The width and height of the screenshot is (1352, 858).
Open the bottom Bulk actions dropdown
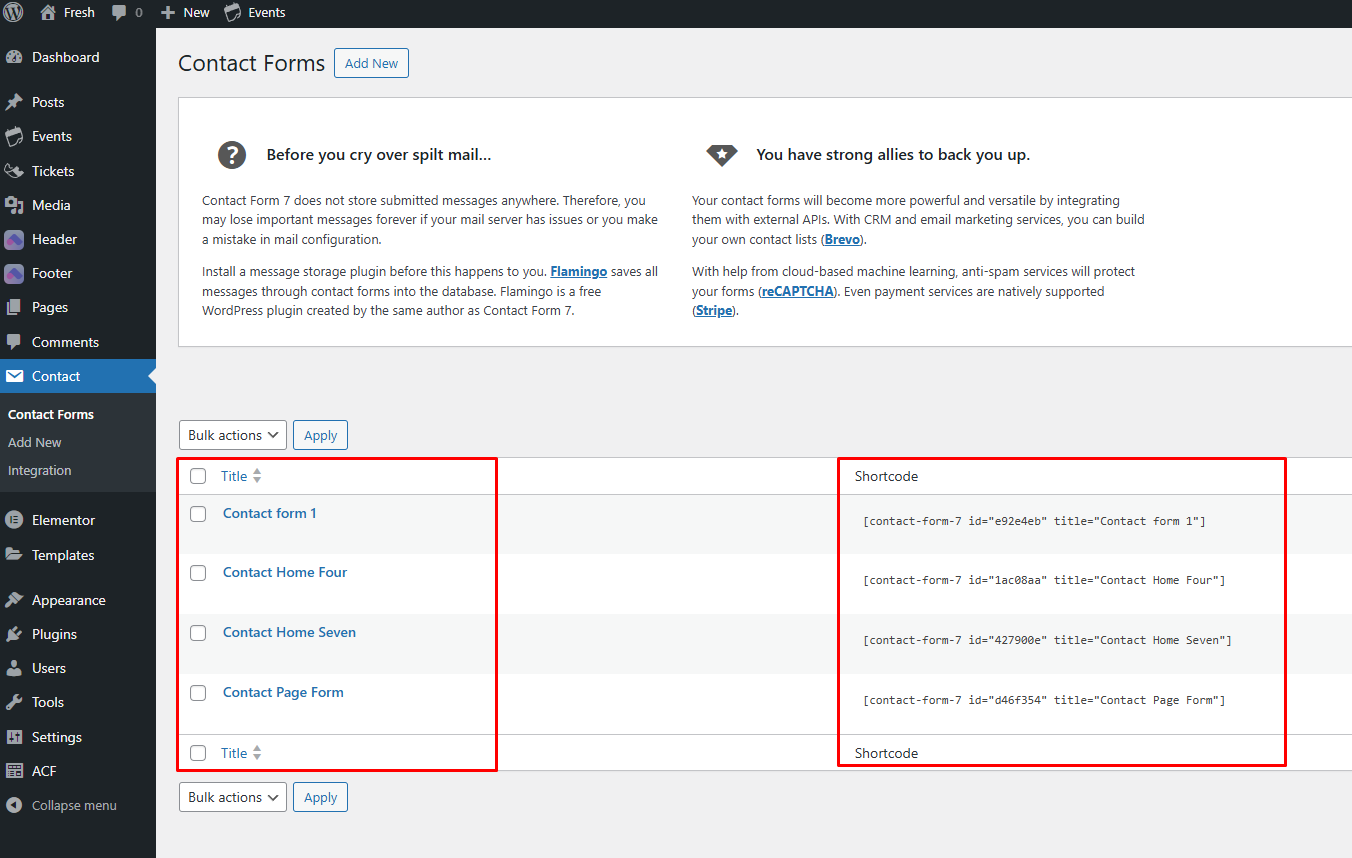tap(233, 797)
